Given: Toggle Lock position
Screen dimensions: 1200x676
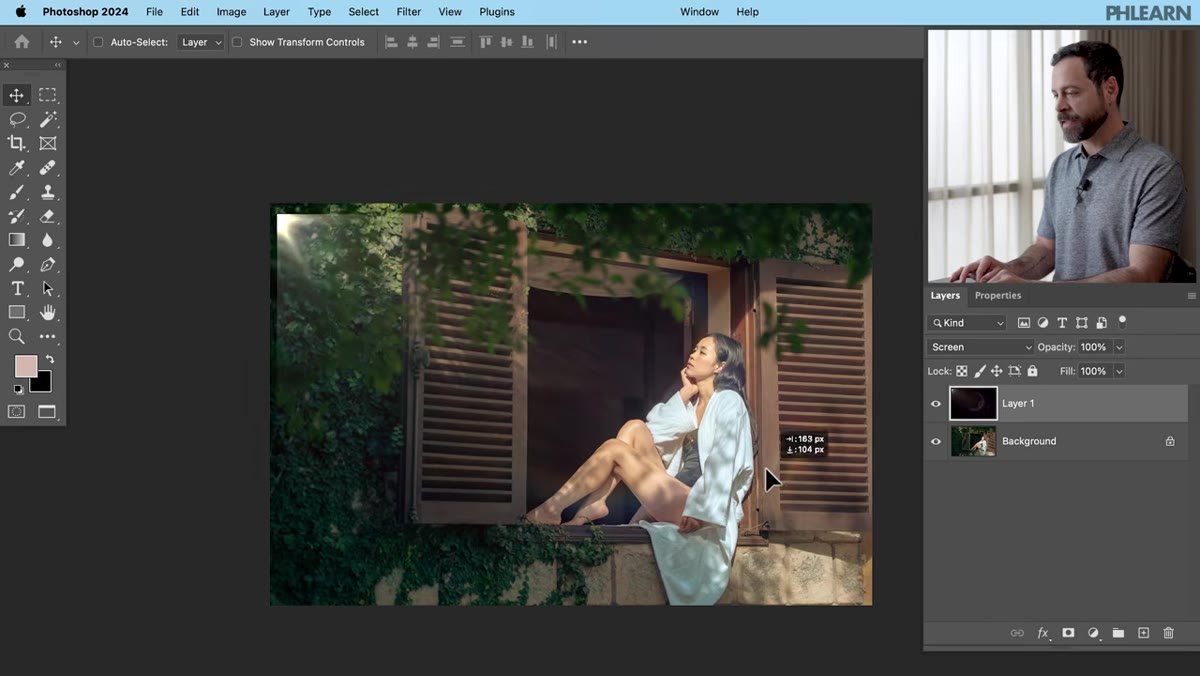Looking at the screenshot, I should point(996,371).
